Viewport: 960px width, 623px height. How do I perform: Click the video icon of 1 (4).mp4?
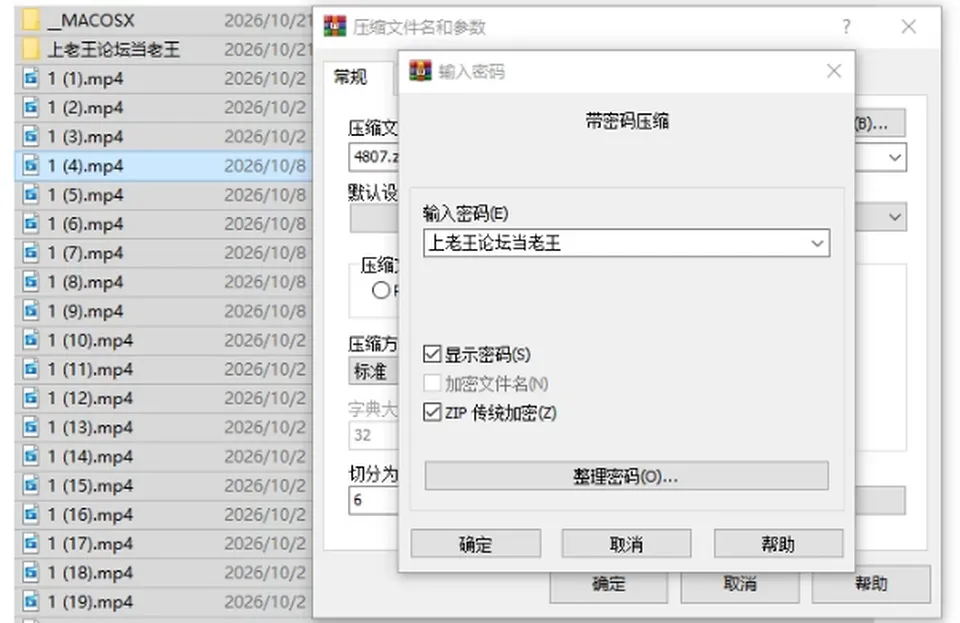tap(31, 166)
